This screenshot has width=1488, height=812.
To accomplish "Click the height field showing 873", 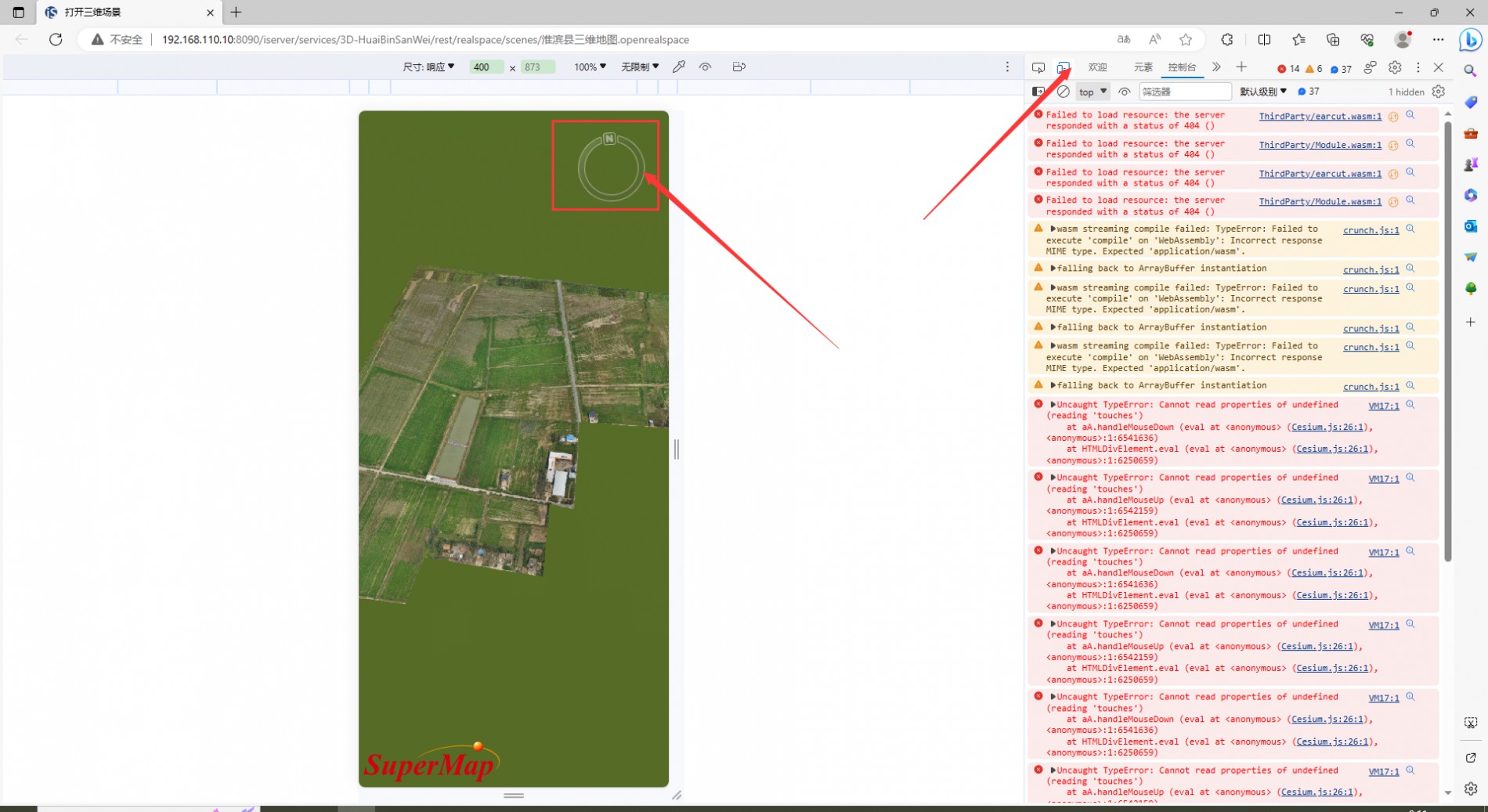I will click(x=538, y=67).
